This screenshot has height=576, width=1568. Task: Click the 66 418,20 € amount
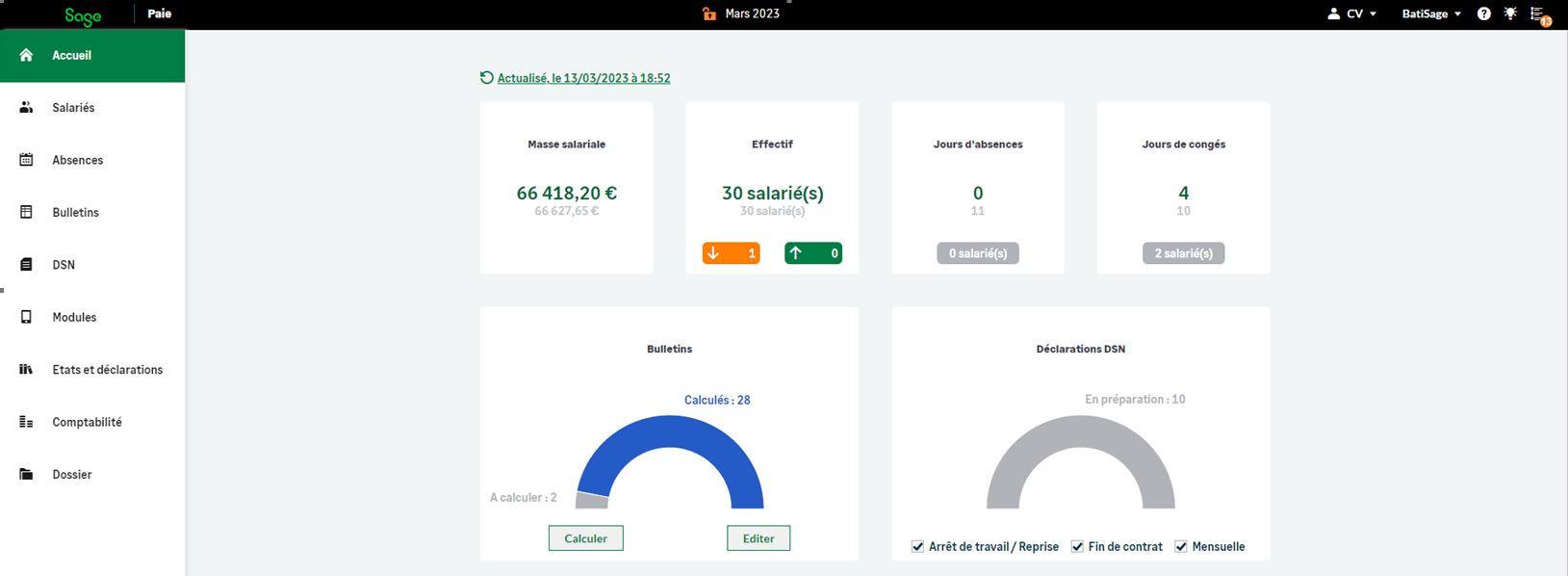tap(567, 193)
